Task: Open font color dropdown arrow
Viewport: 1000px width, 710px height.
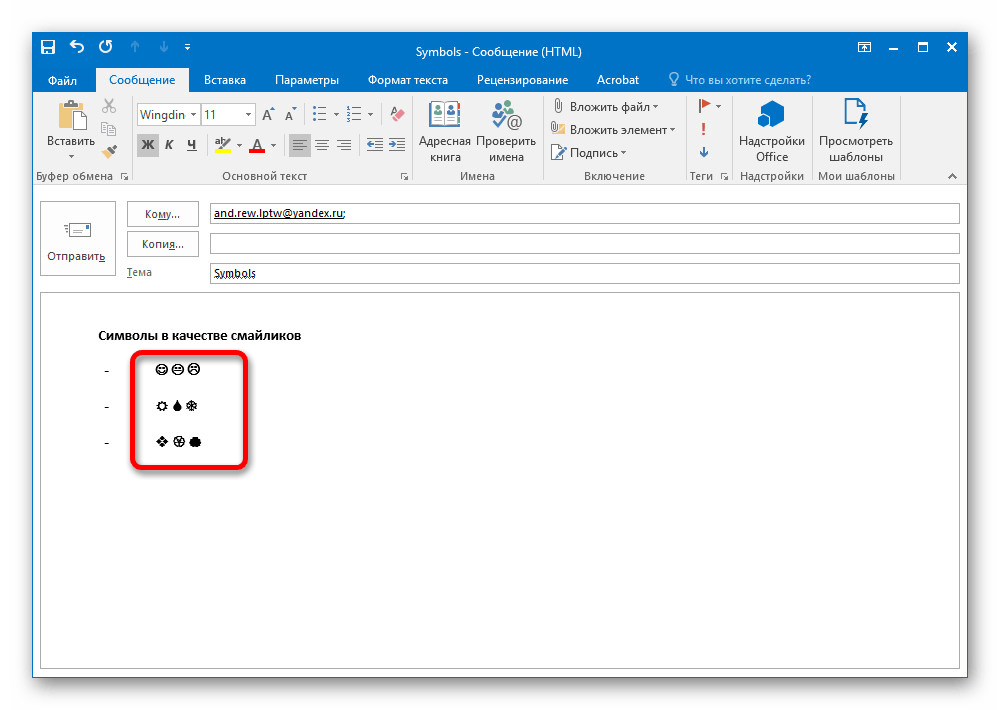Action: [273, 145]
